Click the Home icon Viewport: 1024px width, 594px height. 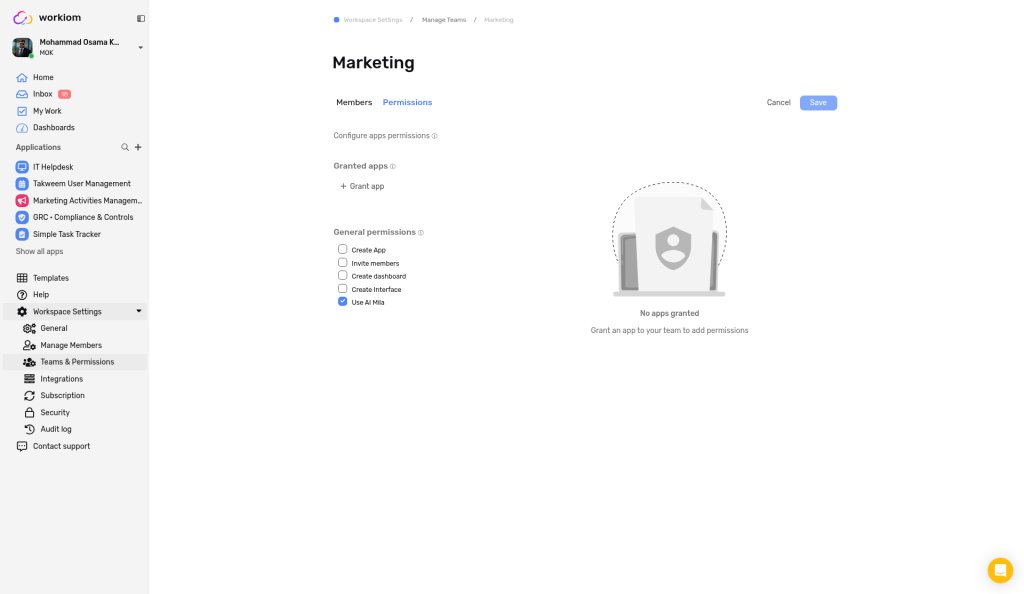(22, 77)
